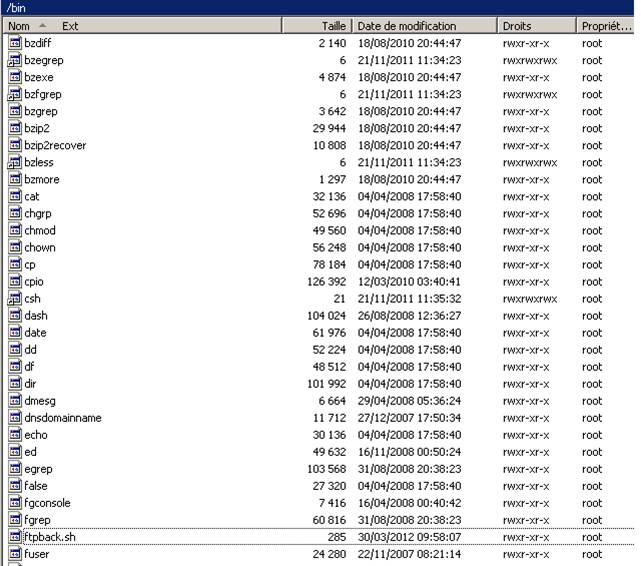
Task: Click the symlink icon beside bzegrep
Action: pos(14,60)
